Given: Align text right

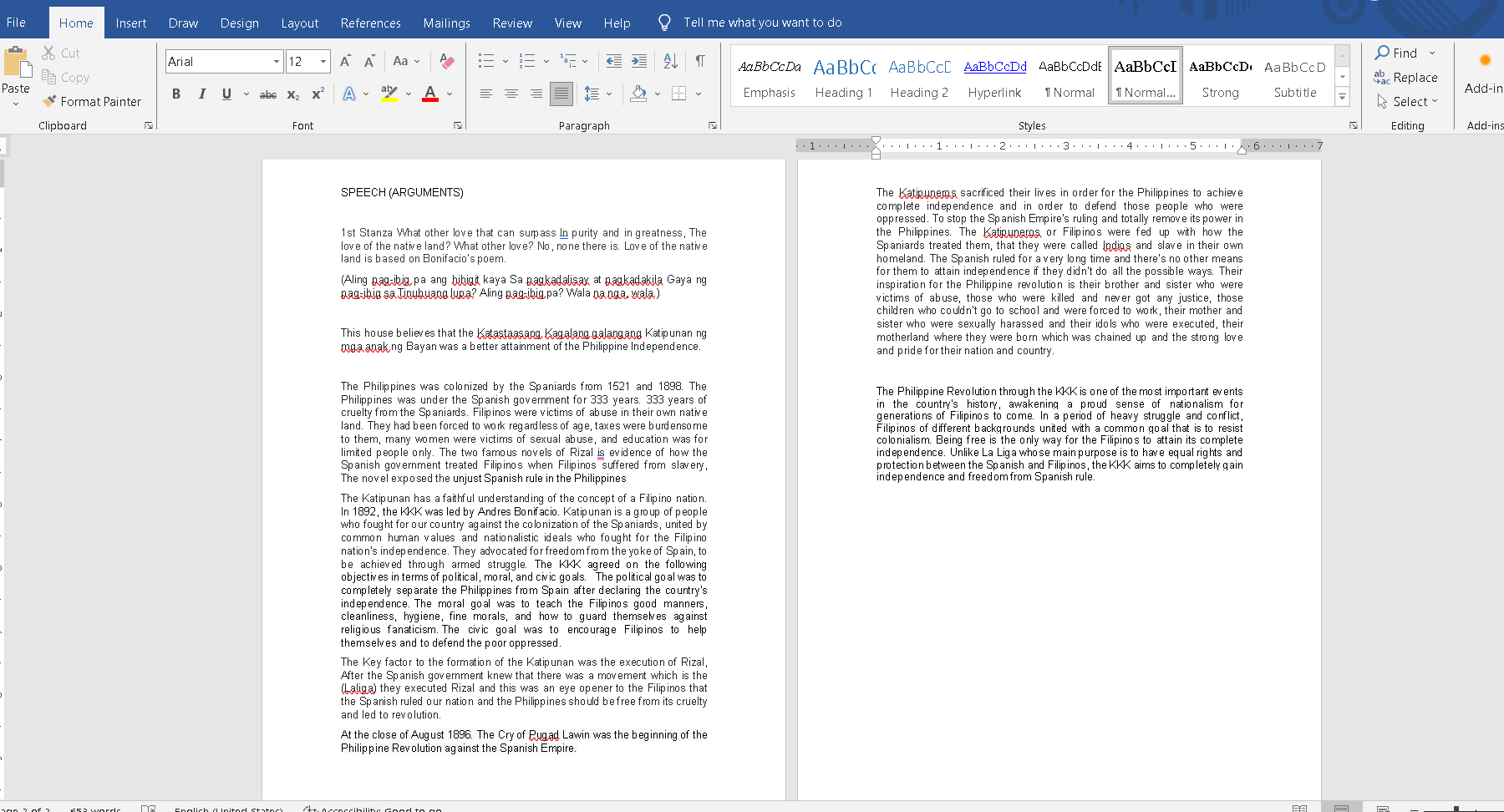Looking at the screenshot, I should tap(536, 94).
